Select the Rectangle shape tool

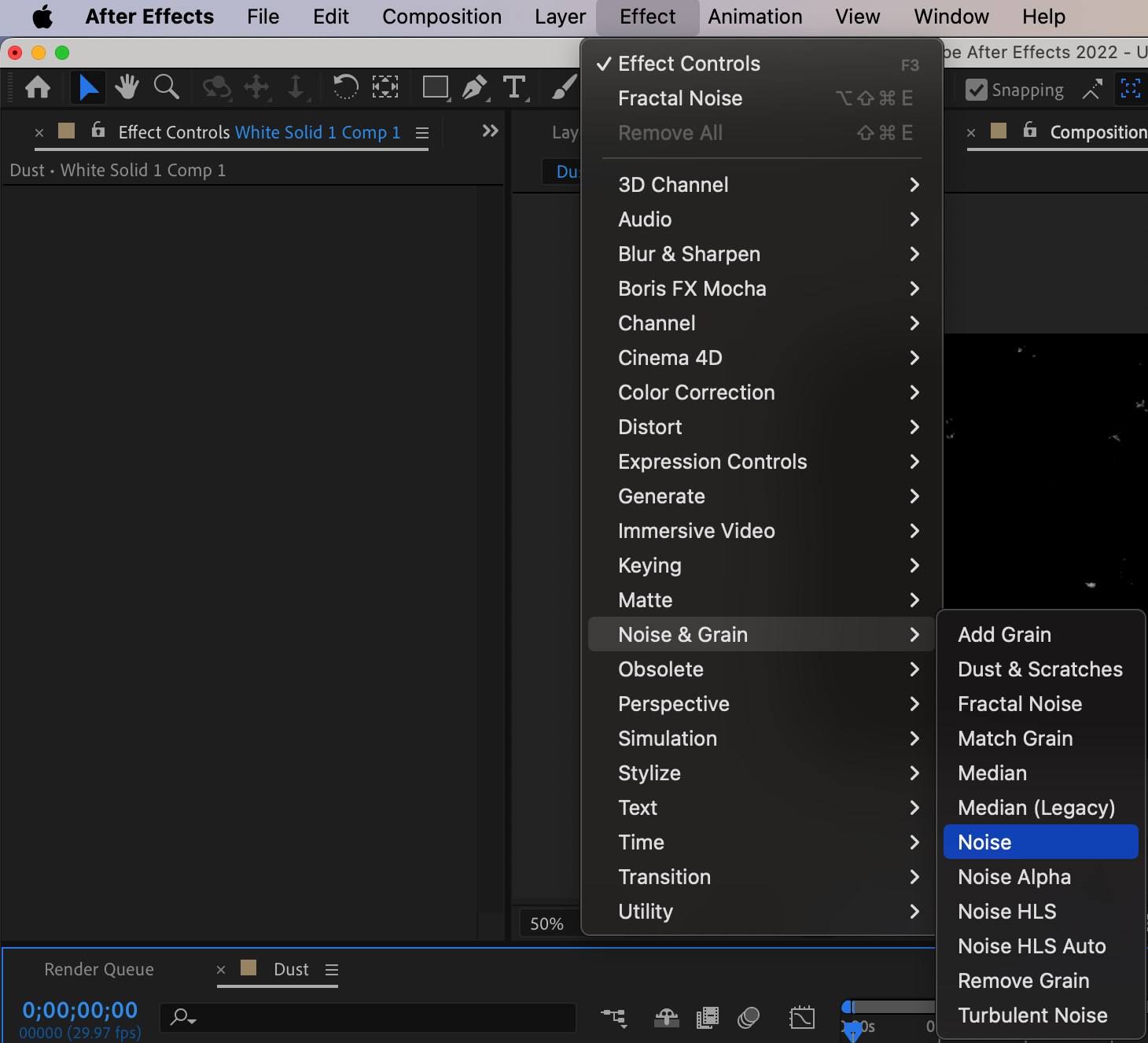click(435, 87)
